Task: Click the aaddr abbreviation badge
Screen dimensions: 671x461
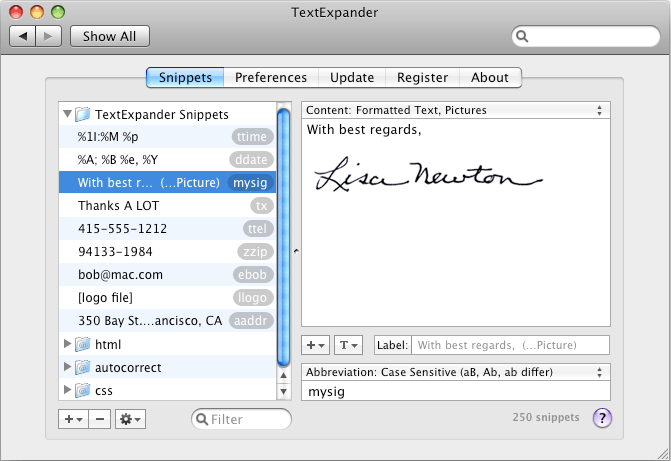Action: tap(251, 321)
